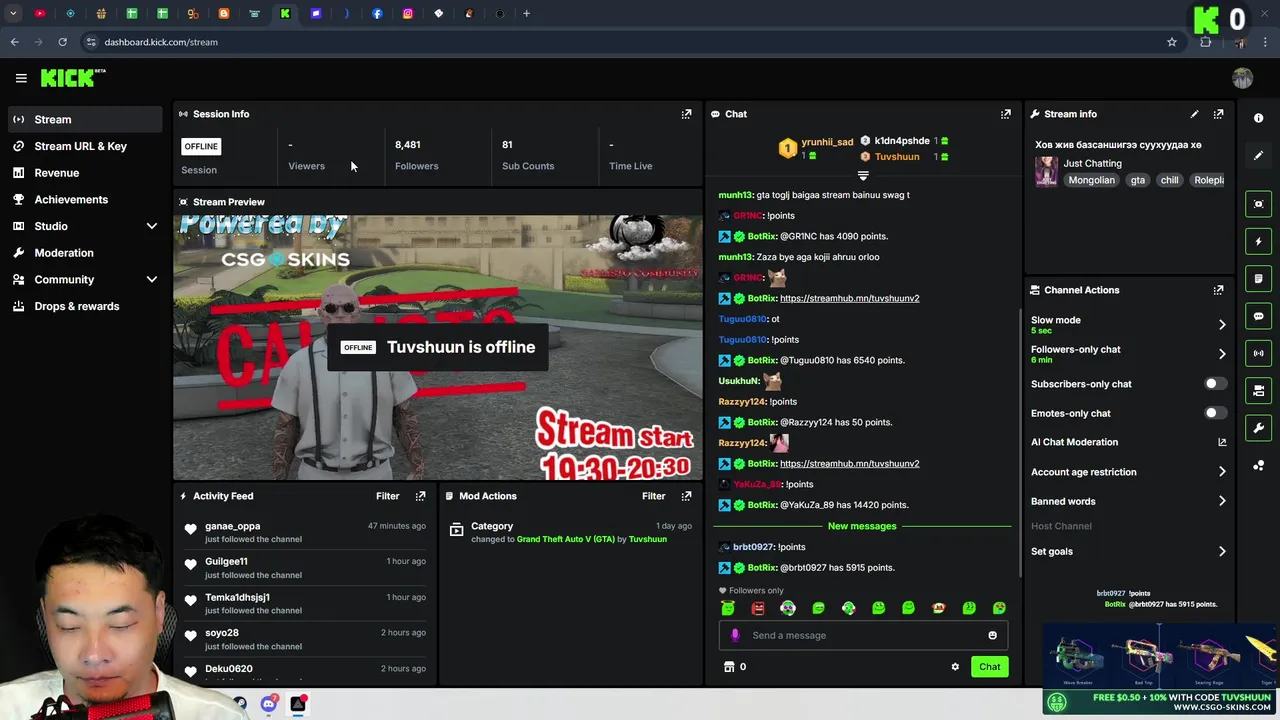1280x720 pixels.
Task: Select Stream in sidebar
Action: point(85,120)
